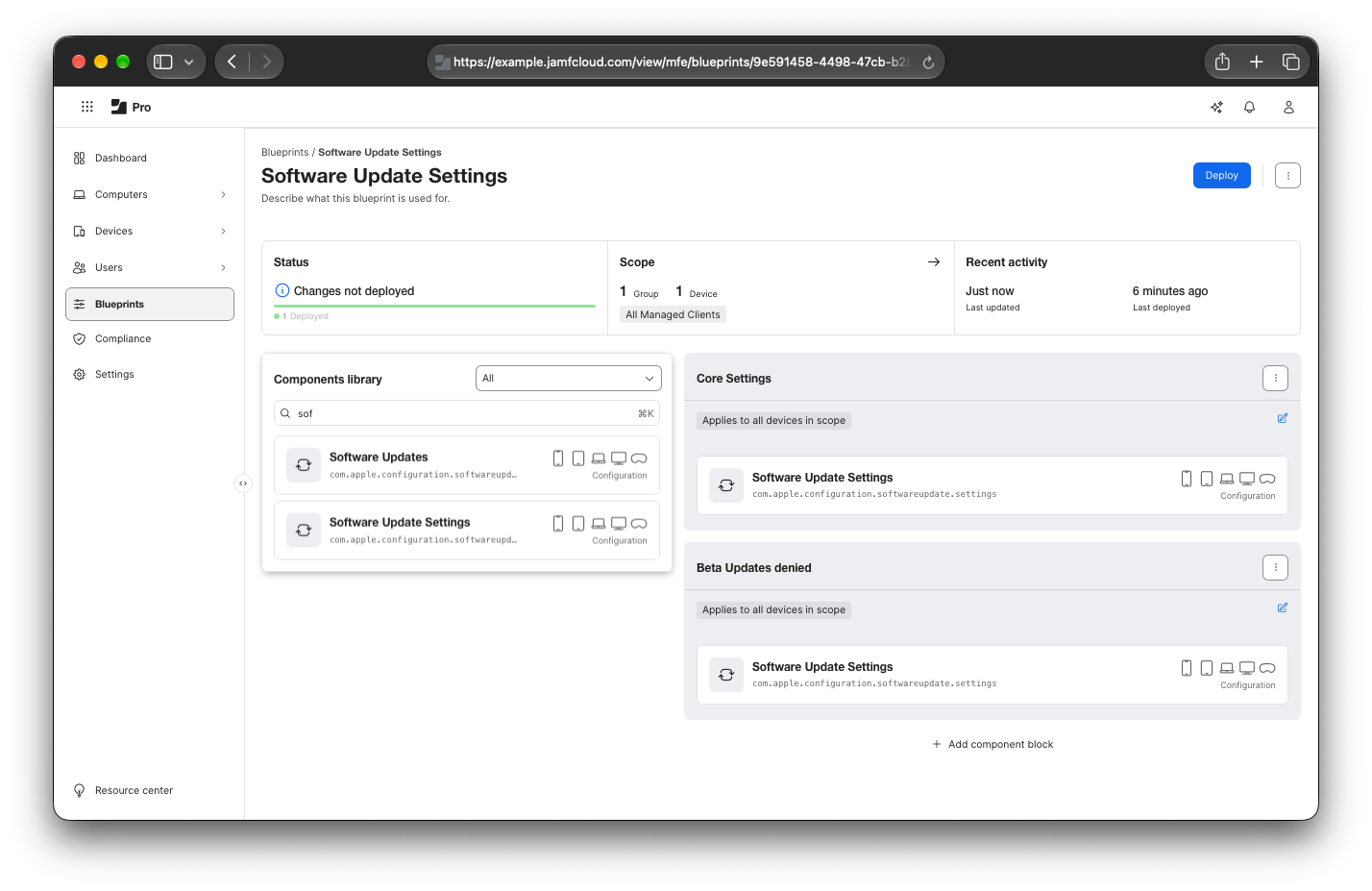Open Scope details arrow

pos(933,261)
